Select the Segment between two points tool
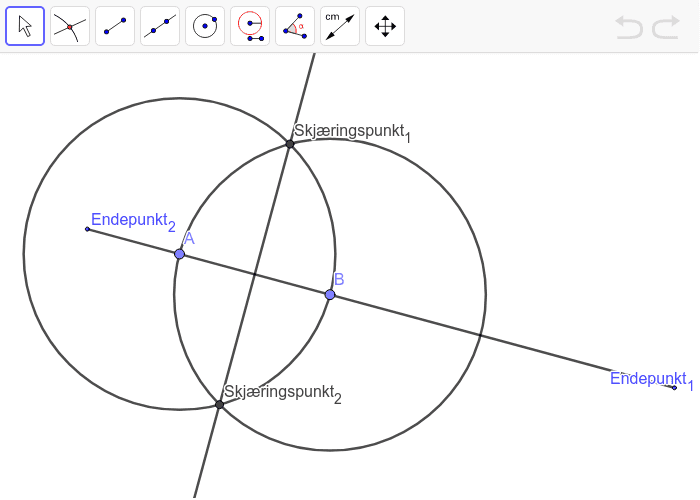 pyautogui.click(x=115, y=26)
